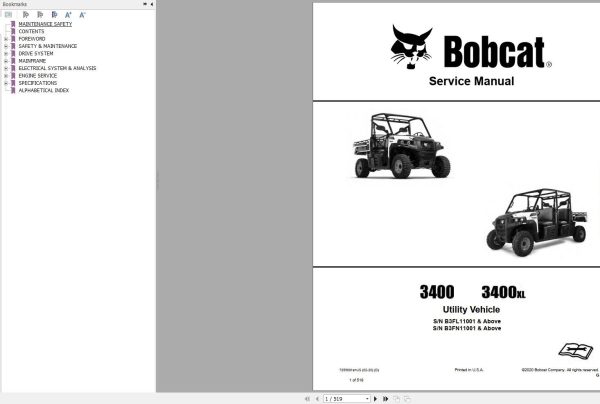
Task: Open the bookmarks options menu icon
Action: click(8, 15)
